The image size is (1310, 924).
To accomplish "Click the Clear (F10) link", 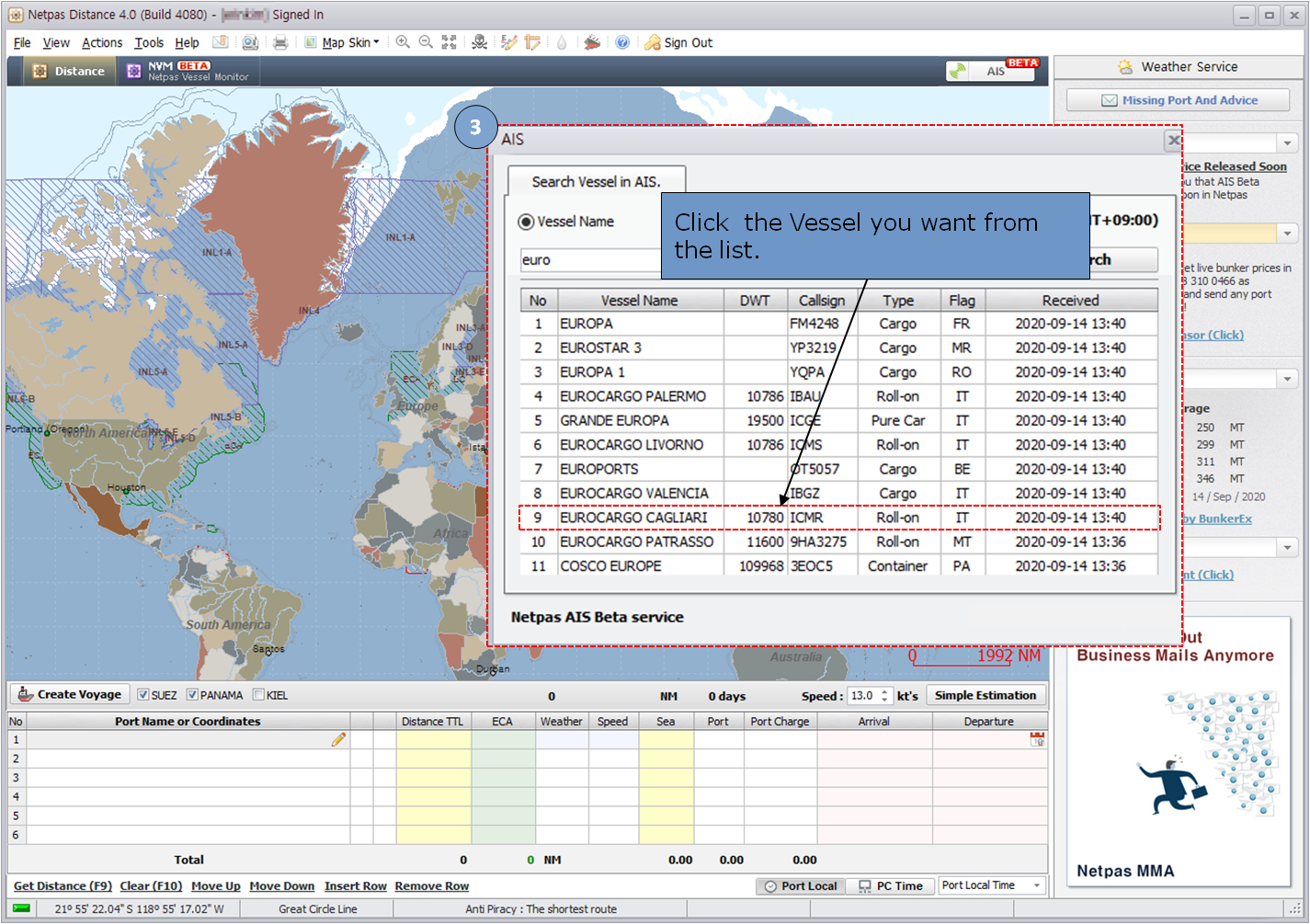I will 151,886.
